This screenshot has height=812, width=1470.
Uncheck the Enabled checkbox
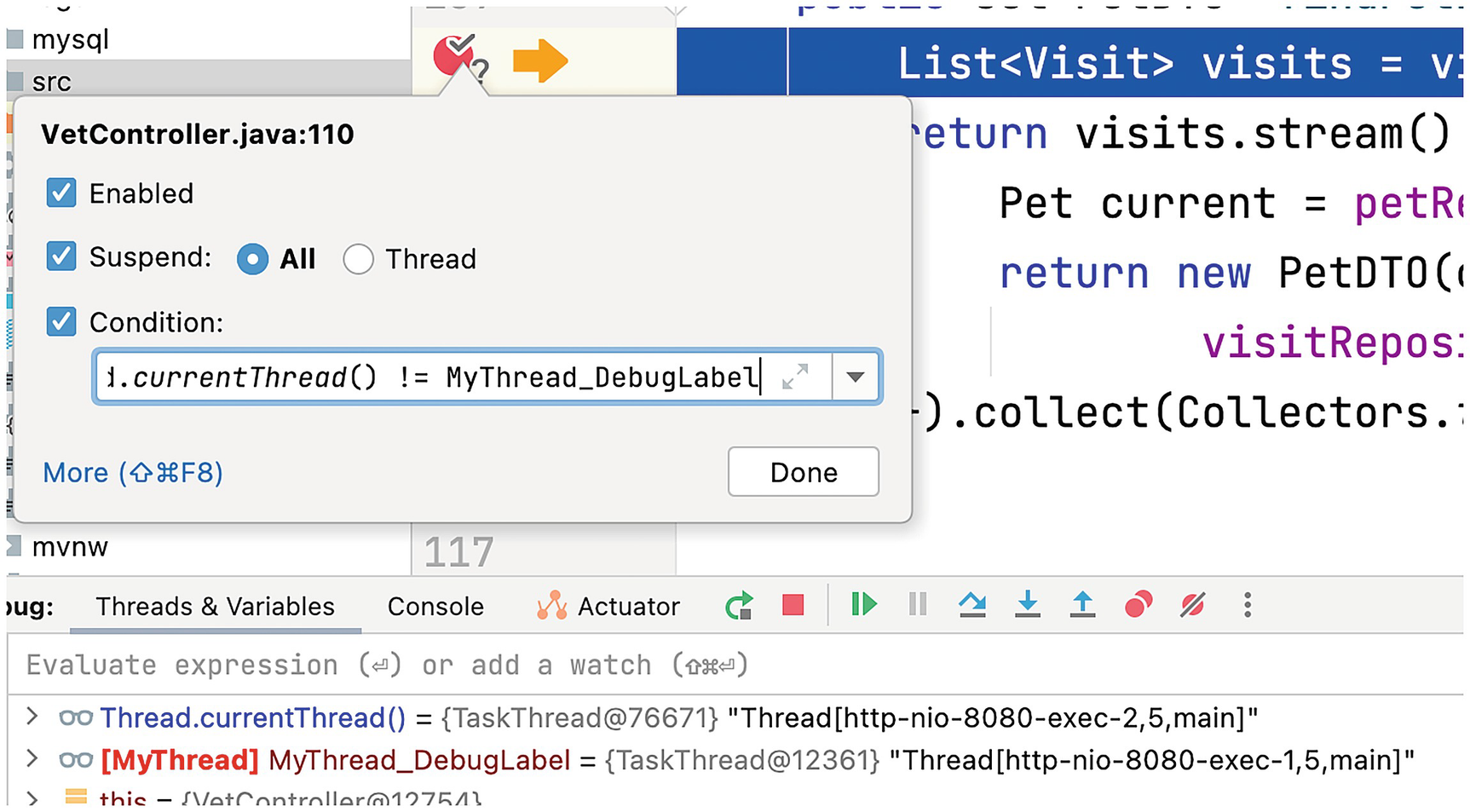61,193
